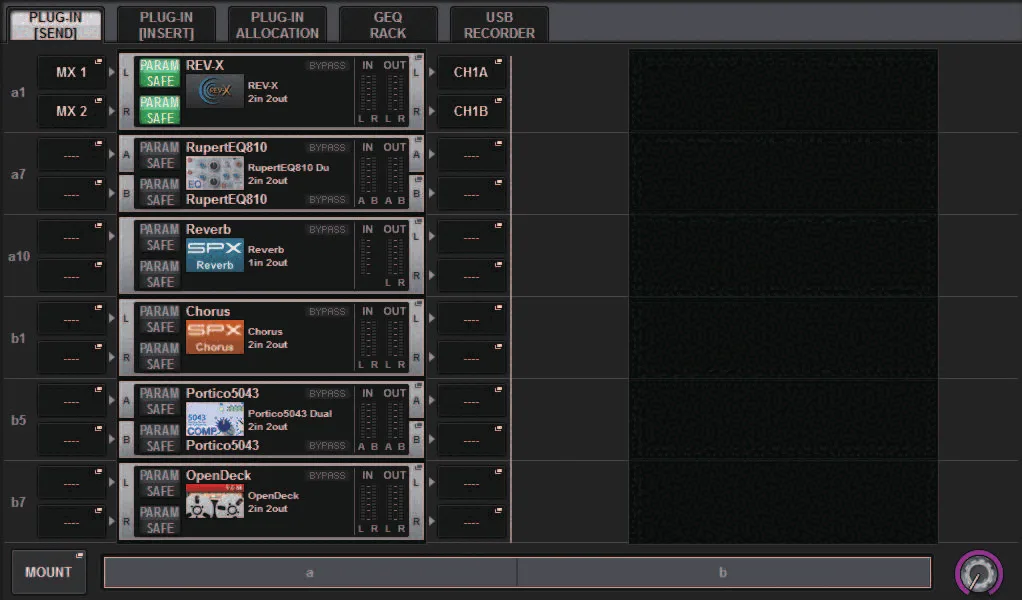
Task: Bypass Portico5043 channel B
Action: point(327,446)
